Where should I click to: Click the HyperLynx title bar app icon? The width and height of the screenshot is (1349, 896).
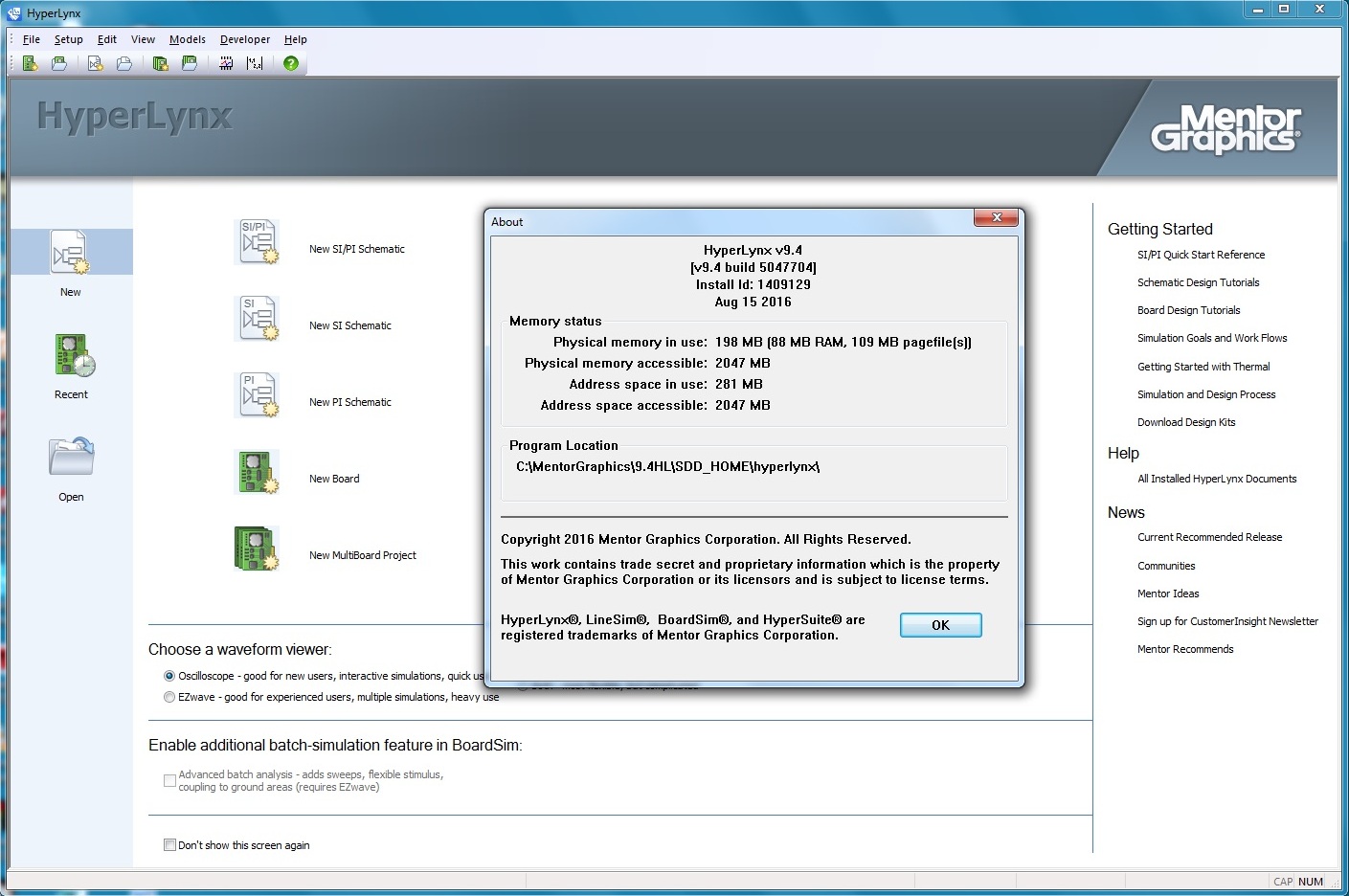14,13
